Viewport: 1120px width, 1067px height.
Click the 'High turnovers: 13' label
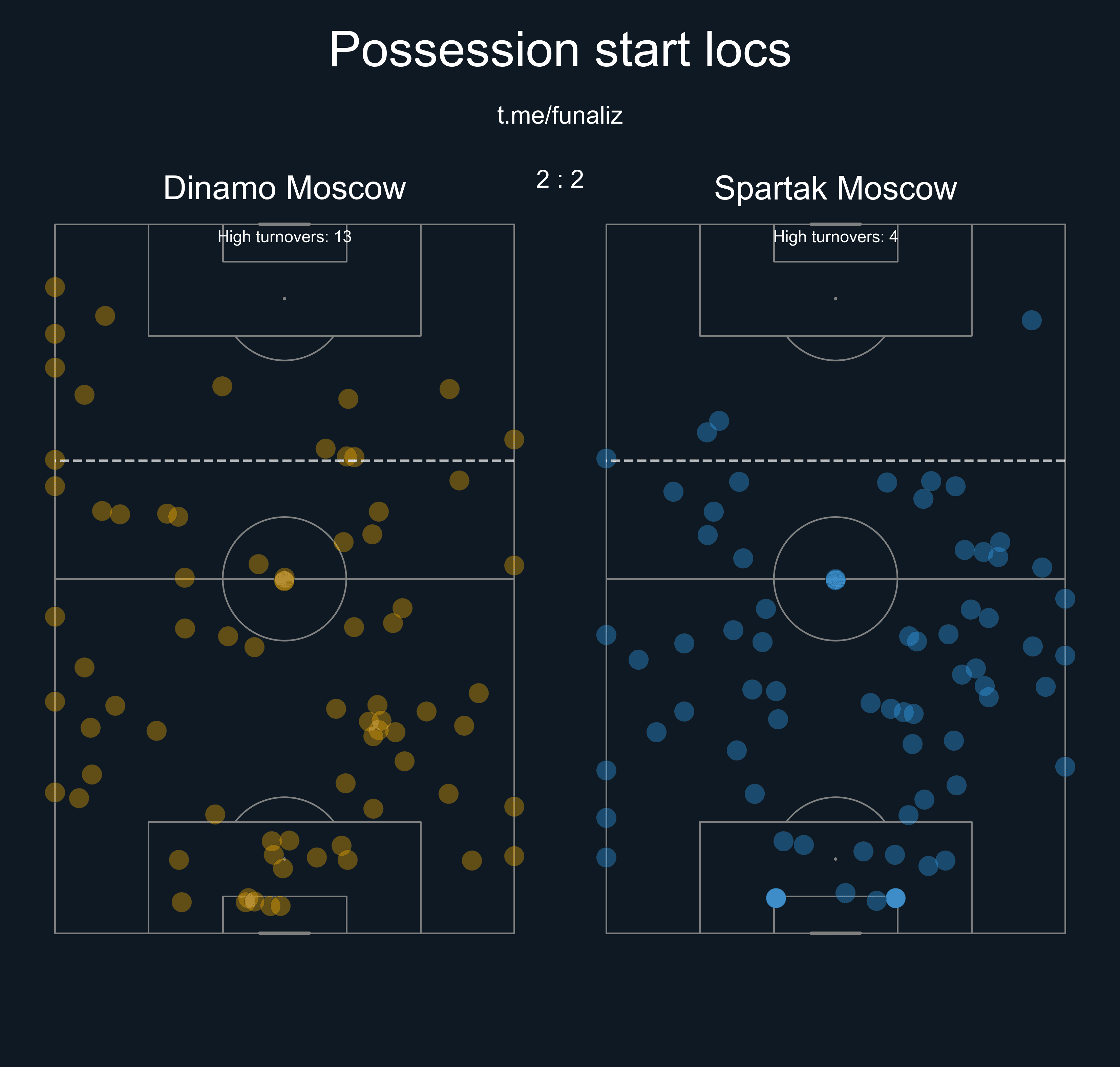pyautogui.click(x=284, y=237)
